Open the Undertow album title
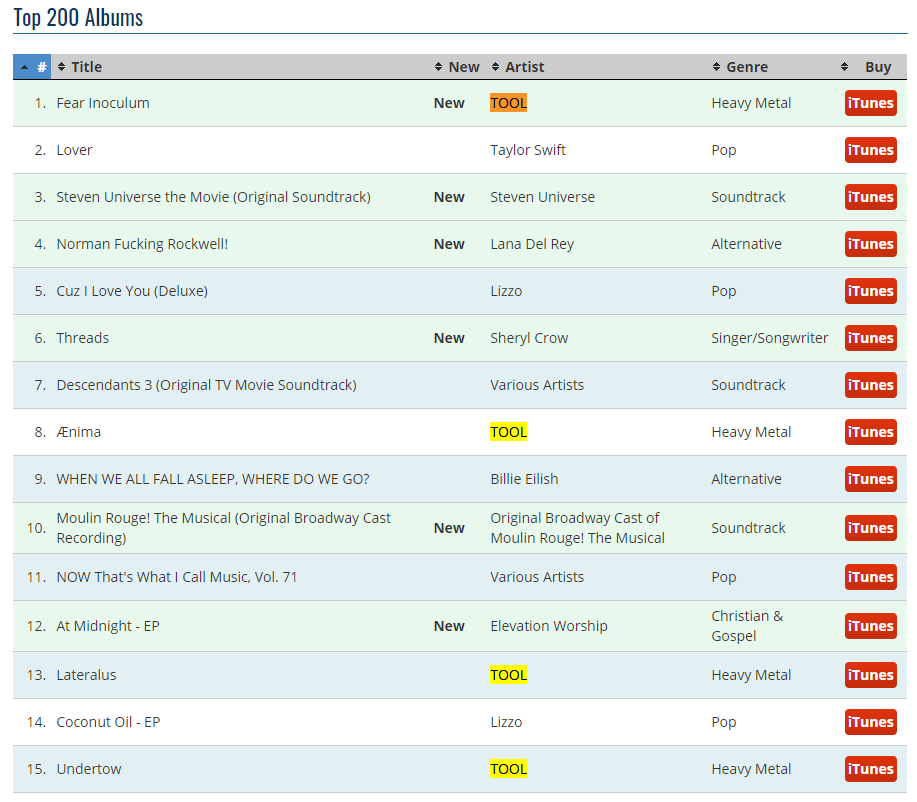This screenshot has width=917, height=802. pyautogui.click(x=89, y=769)
